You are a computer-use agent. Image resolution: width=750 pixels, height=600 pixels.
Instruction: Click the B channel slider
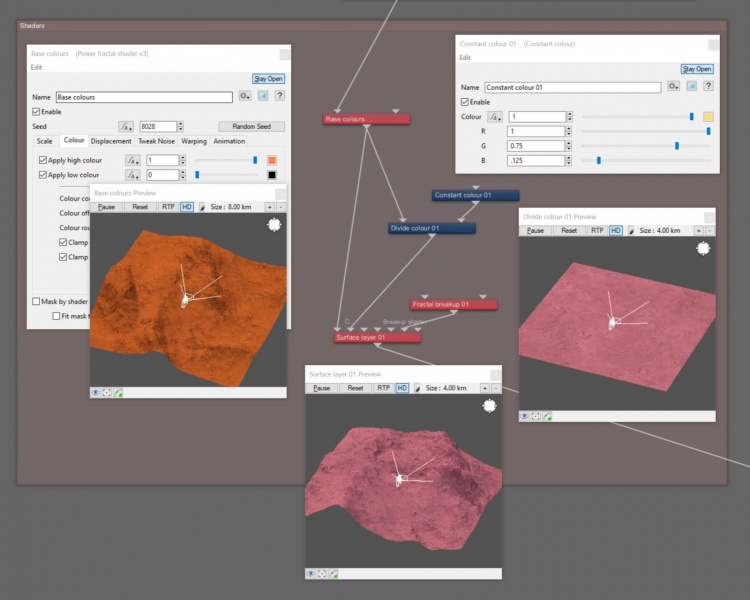(x=646, y=161)
